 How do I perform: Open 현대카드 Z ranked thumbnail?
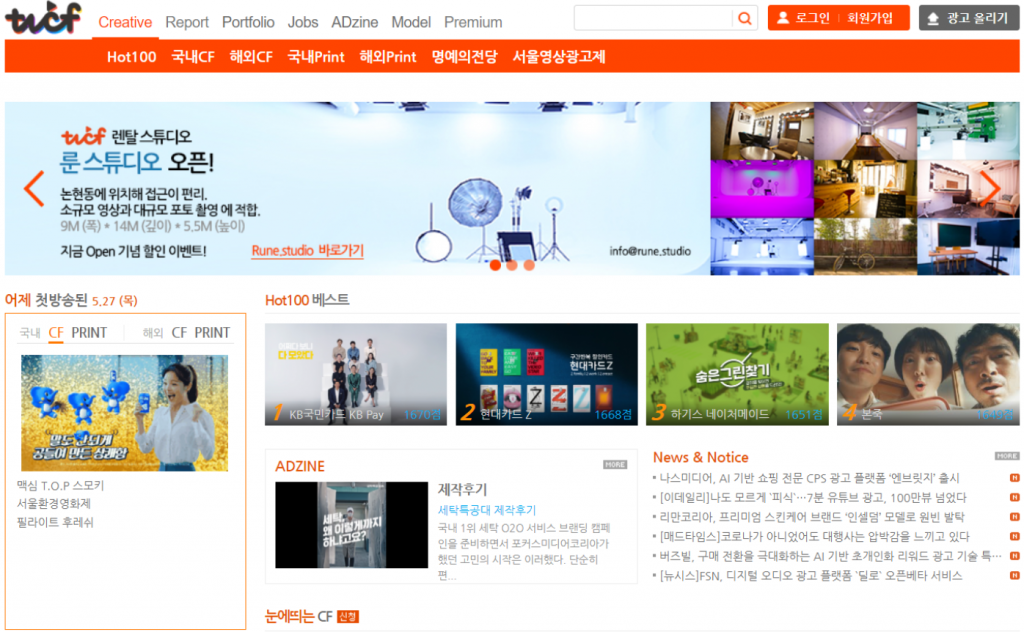pos(547,374)
